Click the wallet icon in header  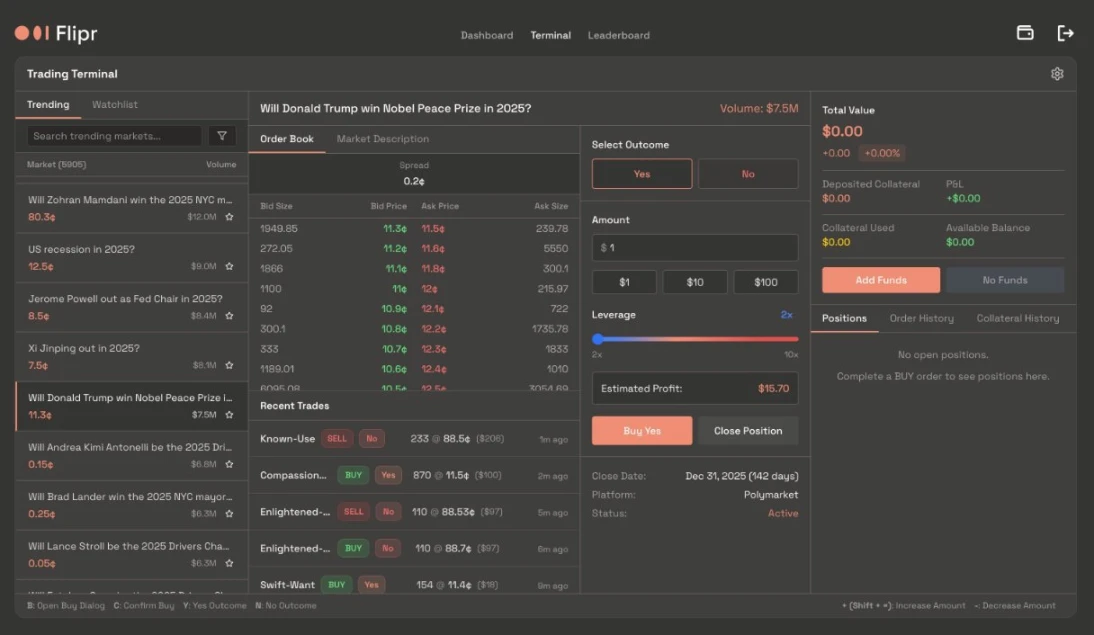tap(1025, 33)
